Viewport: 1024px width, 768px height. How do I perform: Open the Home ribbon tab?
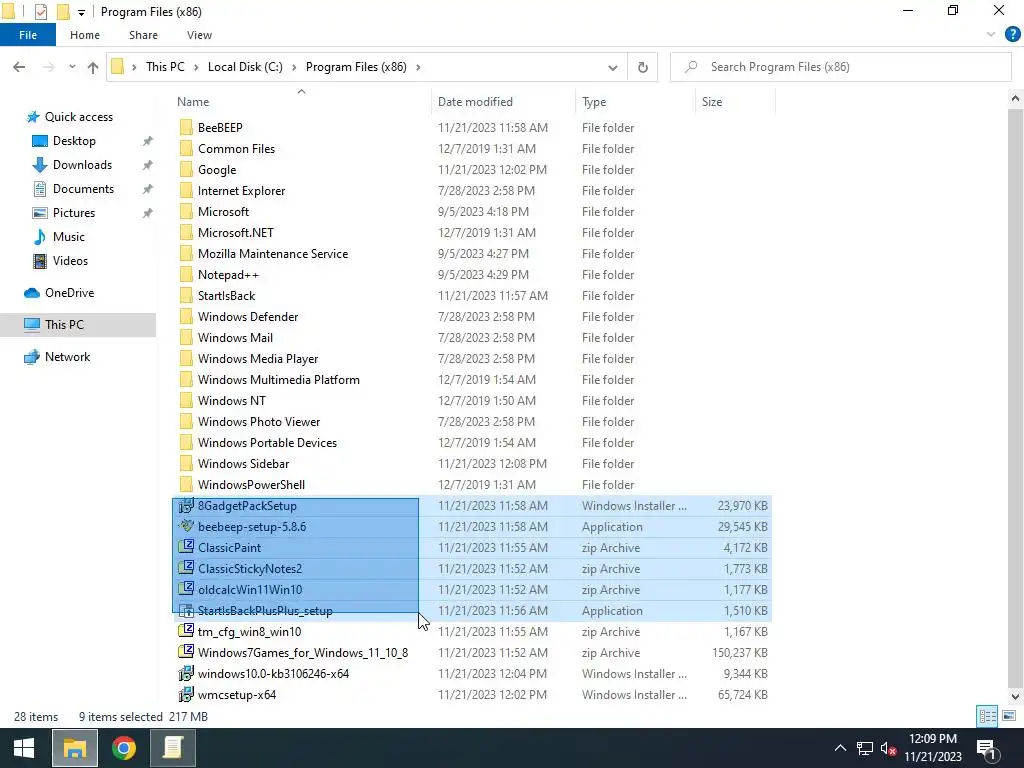pos(85,35)
